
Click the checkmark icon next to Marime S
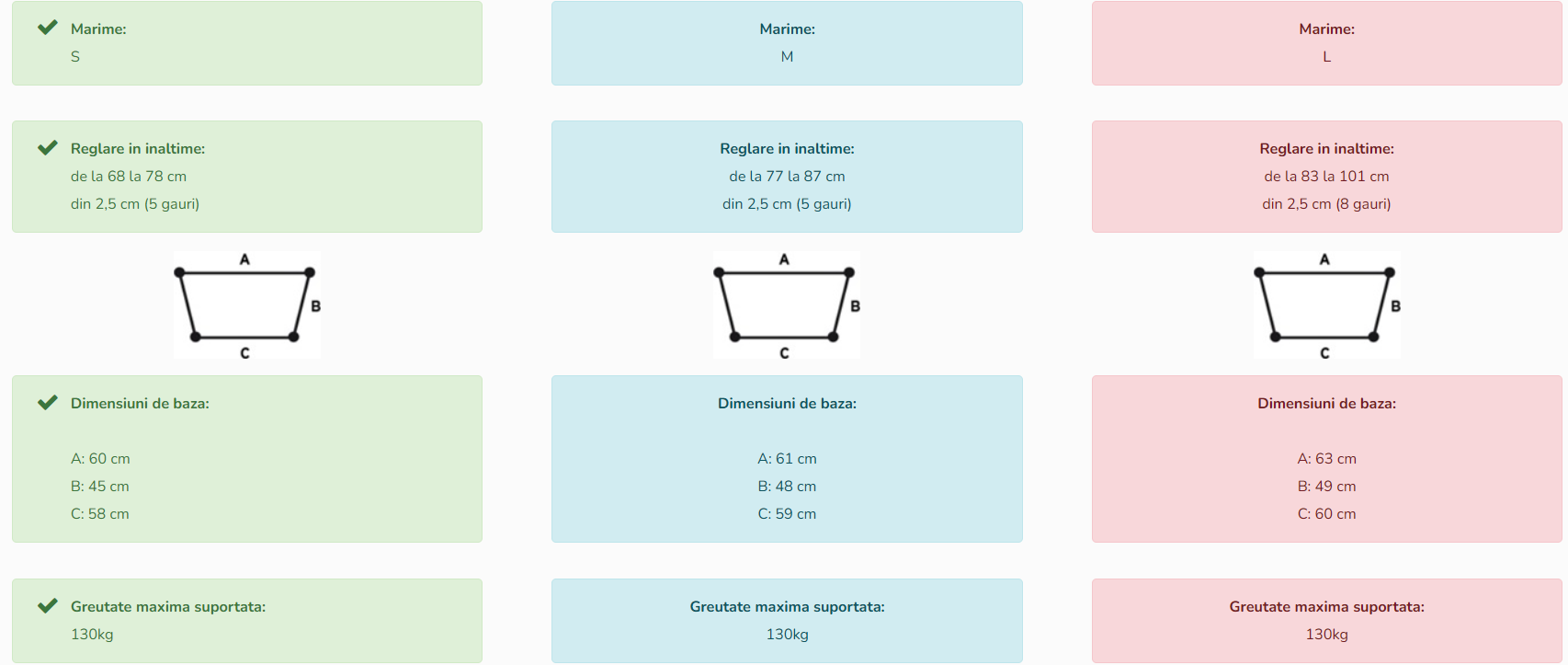point(48,28)
